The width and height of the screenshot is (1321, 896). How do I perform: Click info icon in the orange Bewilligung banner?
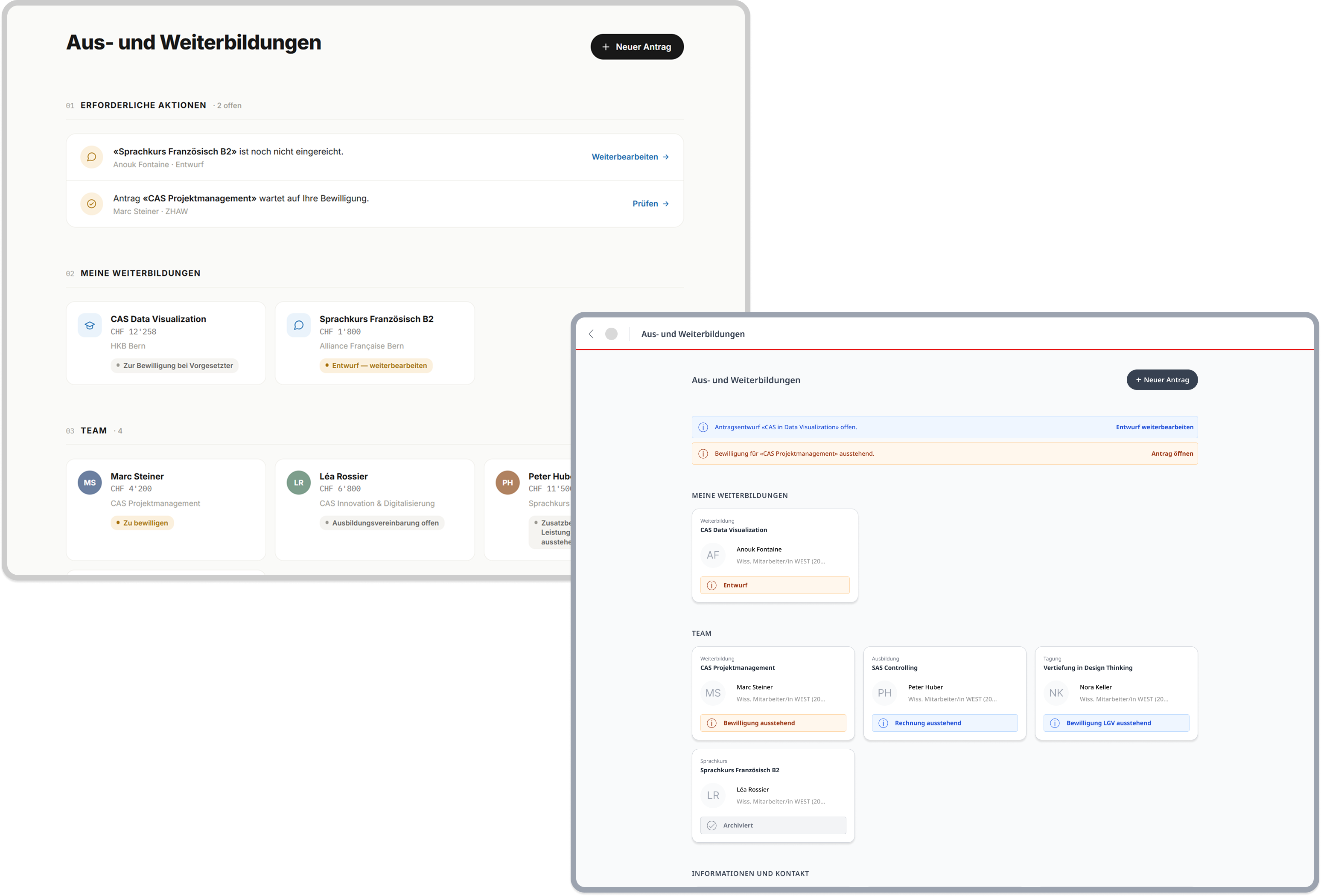tap(703, 454)
